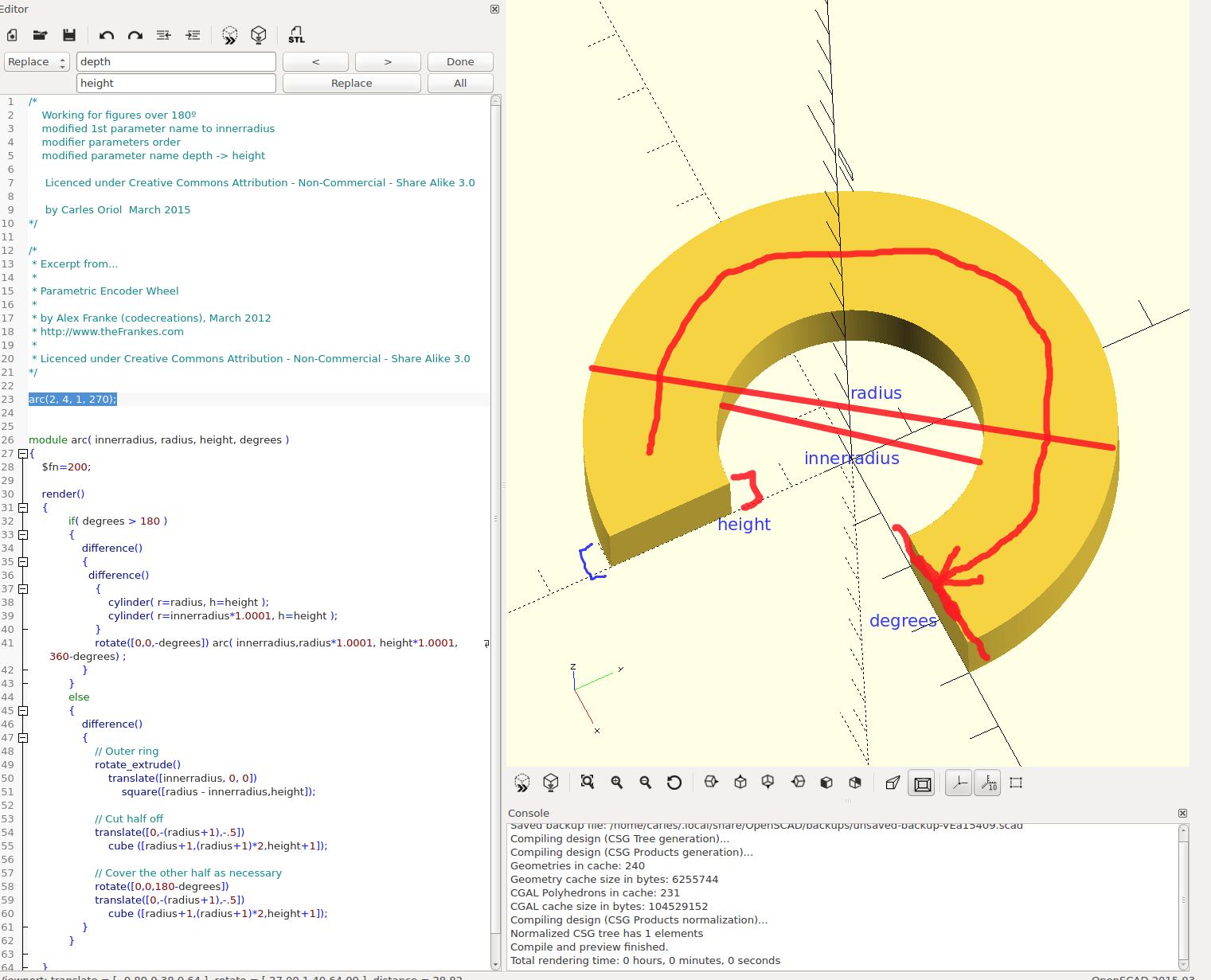Image resolution: width=1211 pixels, height=980 pixels.
Task: Render the design from the editor toolbar
Action: 259,35
